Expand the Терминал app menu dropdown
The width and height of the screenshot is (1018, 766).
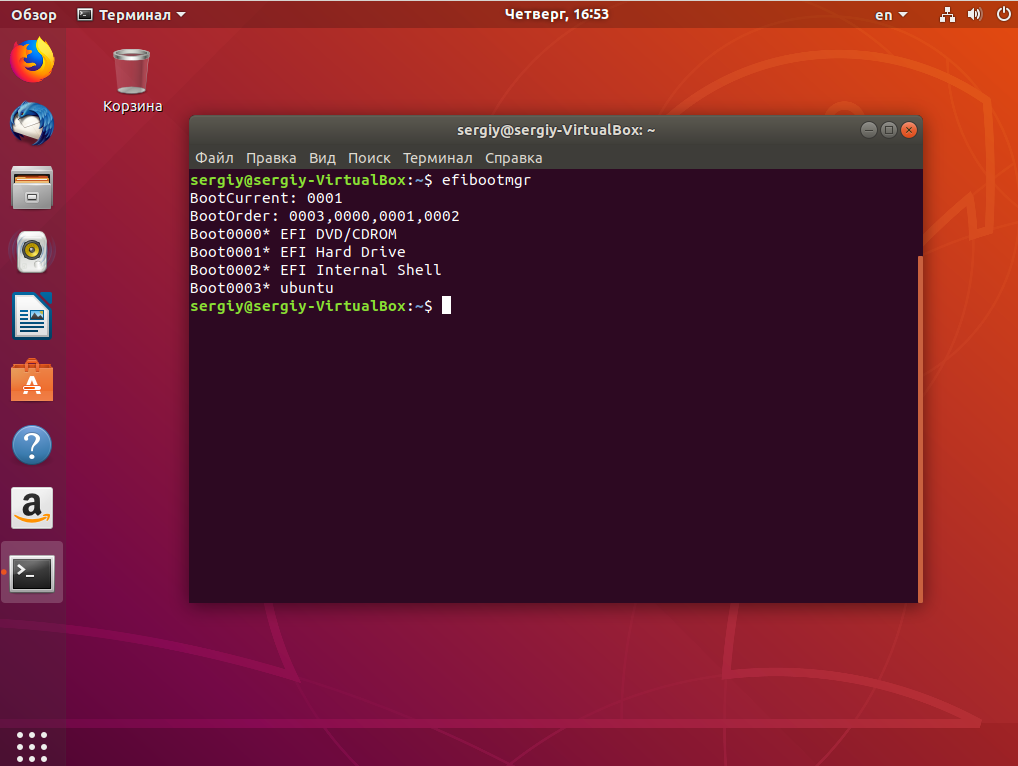click(x=132, y=14)
